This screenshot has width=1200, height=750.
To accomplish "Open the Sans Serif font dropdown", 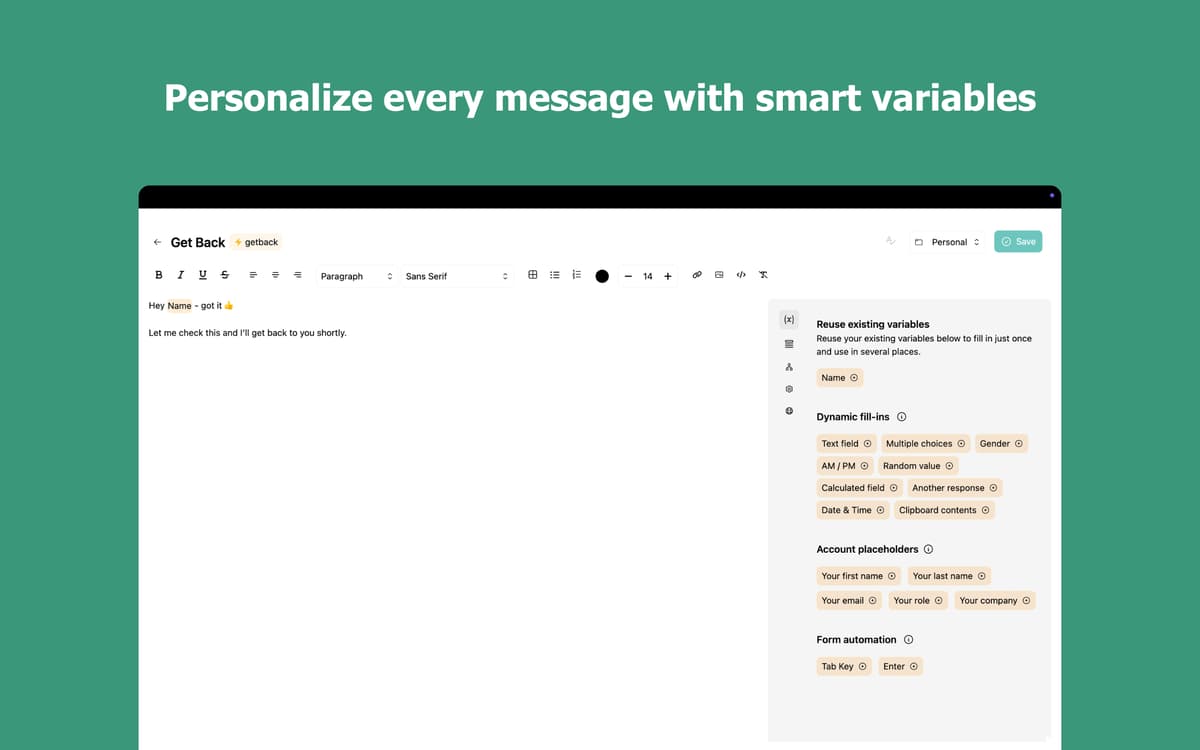I will pyautogui.click(x=456, y=276).
